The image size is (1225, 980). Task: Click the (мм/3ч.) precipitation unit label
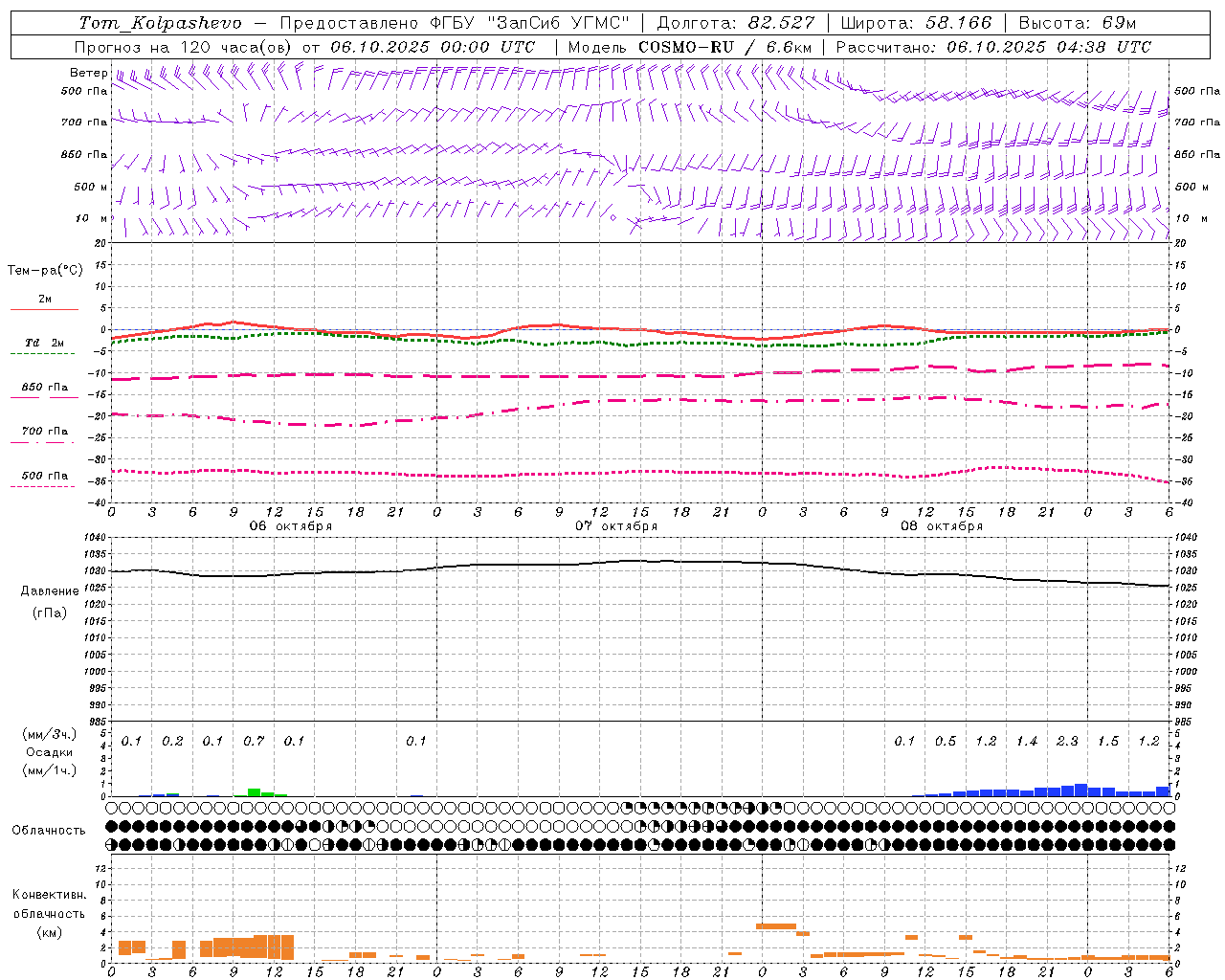pyautogui.click(x=50, y=734)
